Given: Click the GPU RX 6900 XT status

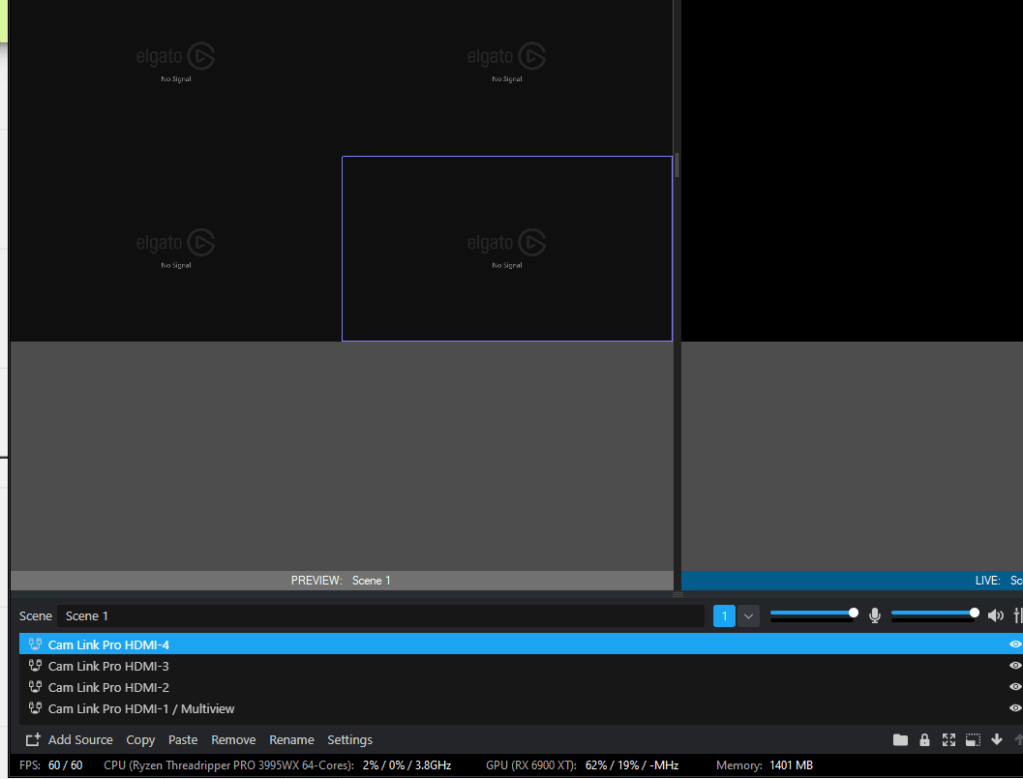Looking at the screenshot, I should (x=582, y=765).
